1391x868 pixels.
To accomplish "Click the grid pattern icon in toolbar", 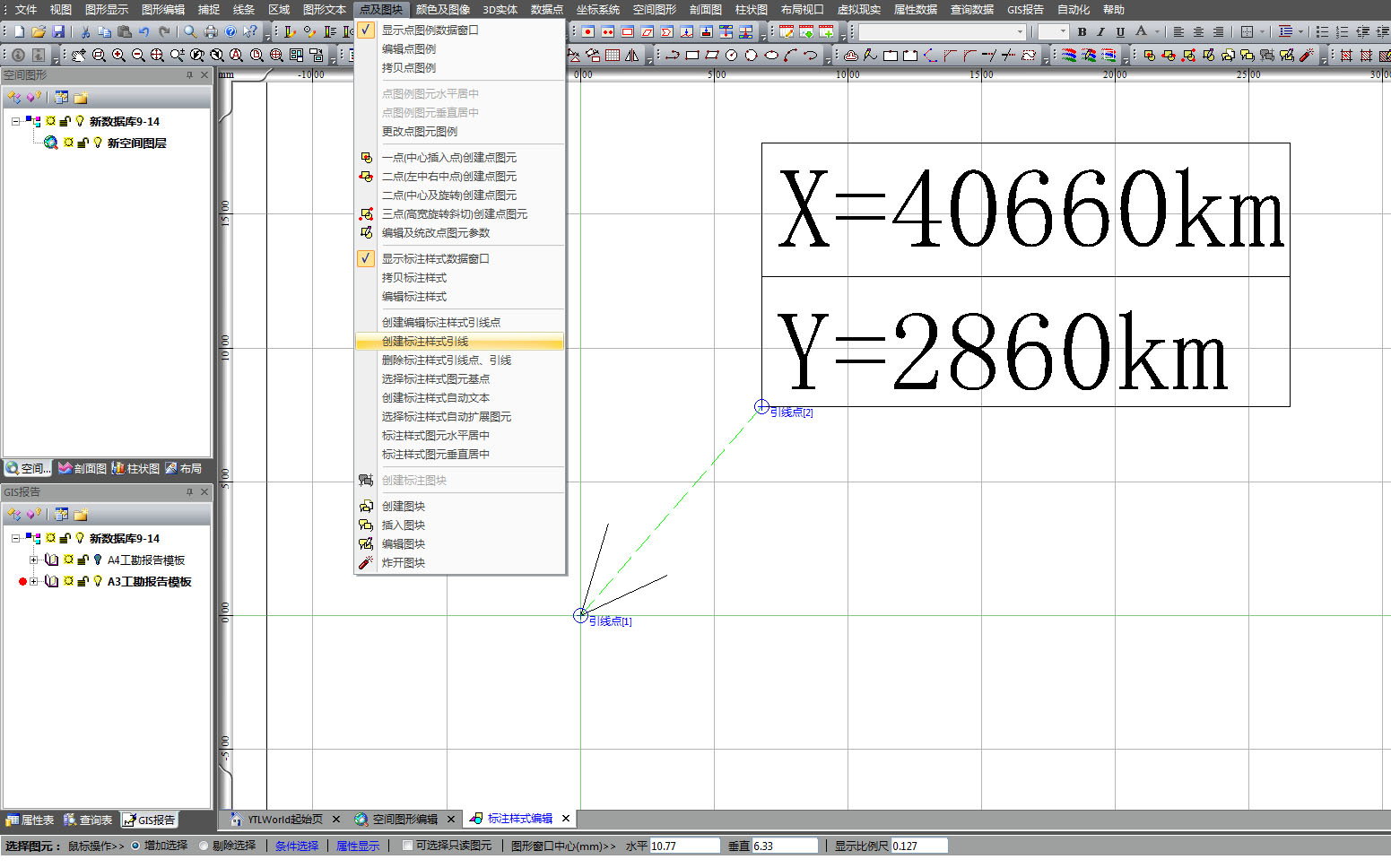I will pos(613,55).
